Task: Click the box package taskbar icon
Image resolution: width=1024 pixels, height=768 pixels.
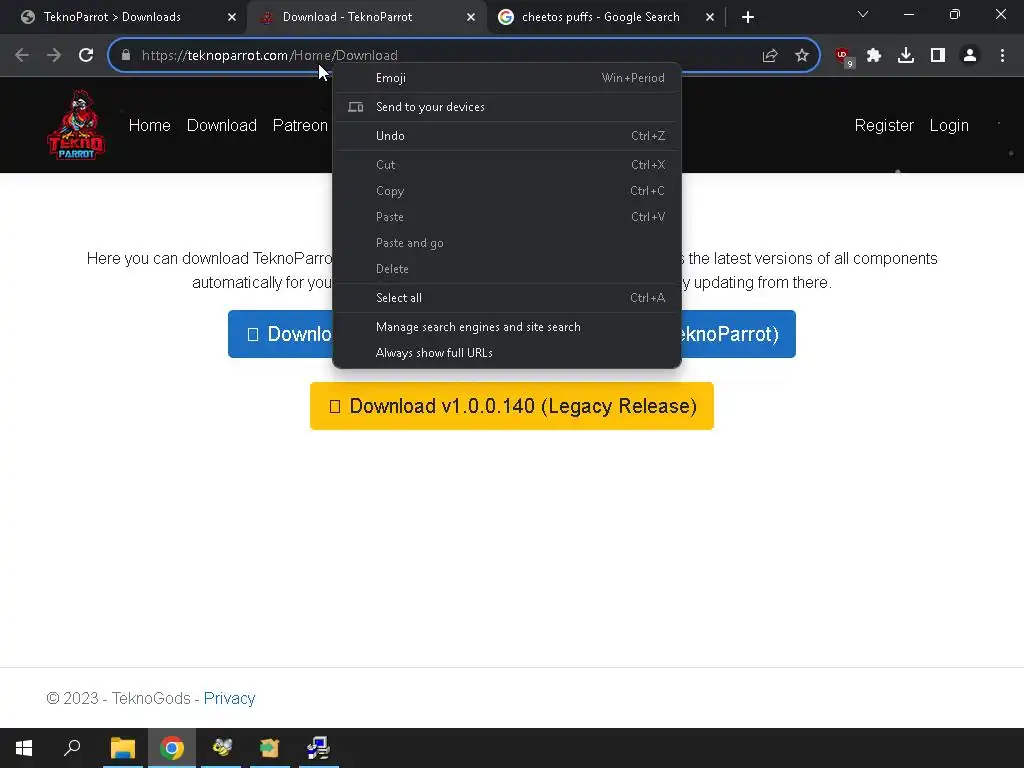Action: click(x=269, y=748)
